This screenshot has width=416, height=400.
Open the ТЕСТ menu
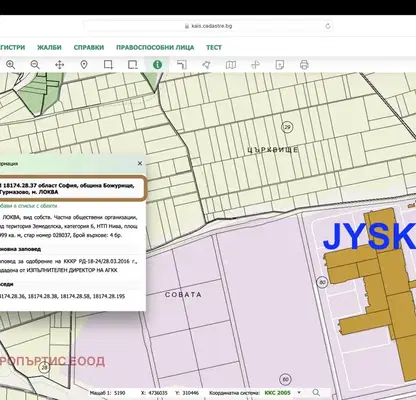[214, 47]
